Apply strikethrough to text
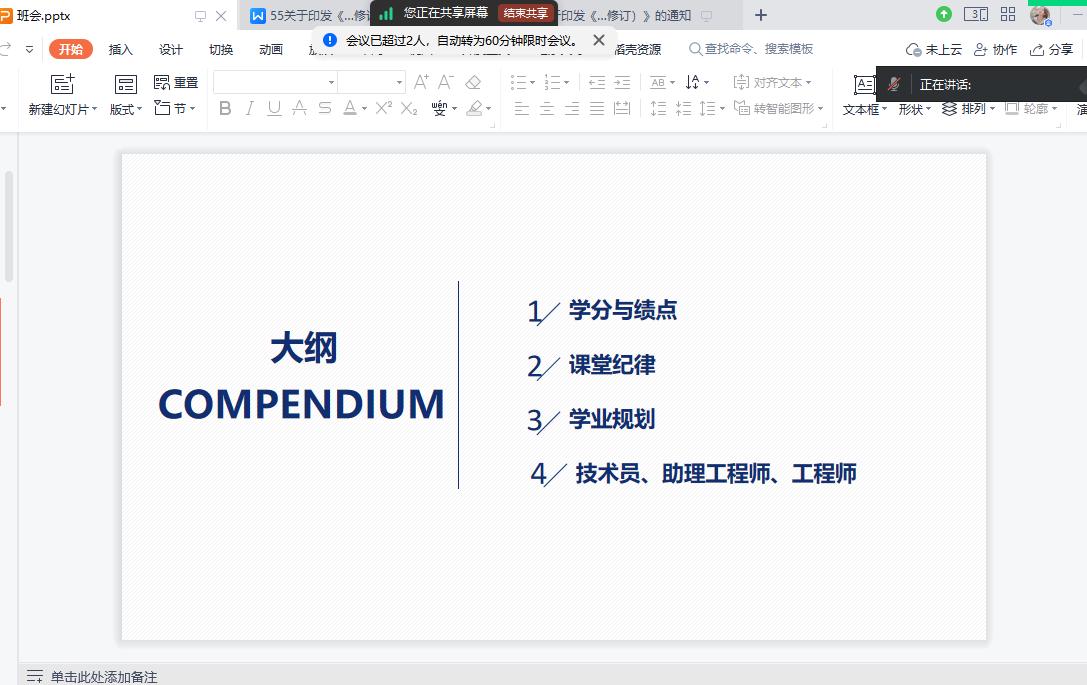 (325, 109)
